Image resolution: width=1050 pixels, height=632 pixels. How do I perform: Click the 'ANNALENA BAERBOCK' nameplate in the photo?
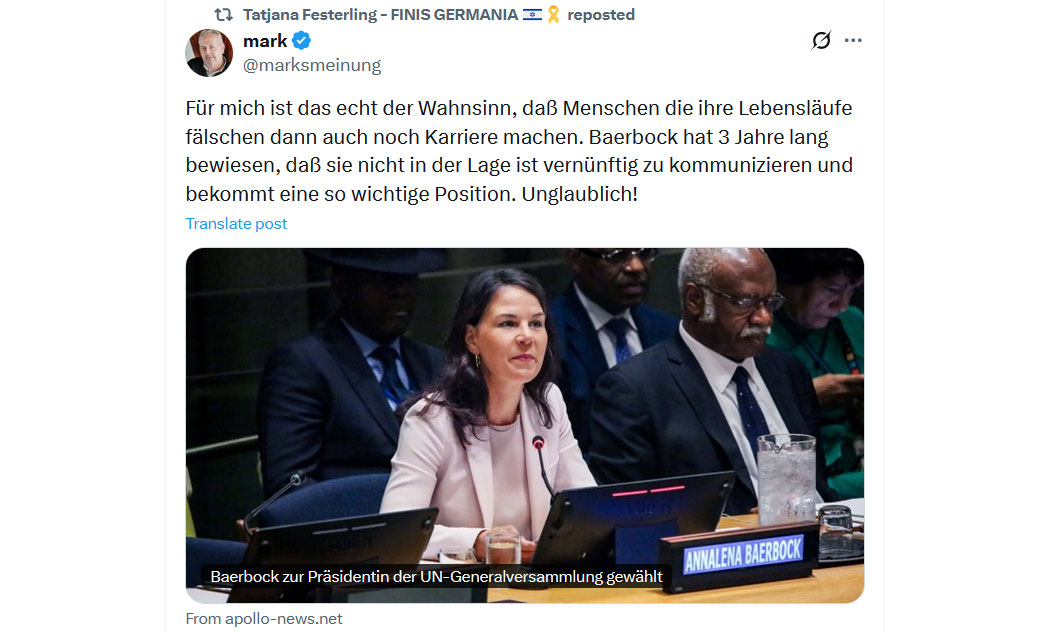(x=742, y=555)
